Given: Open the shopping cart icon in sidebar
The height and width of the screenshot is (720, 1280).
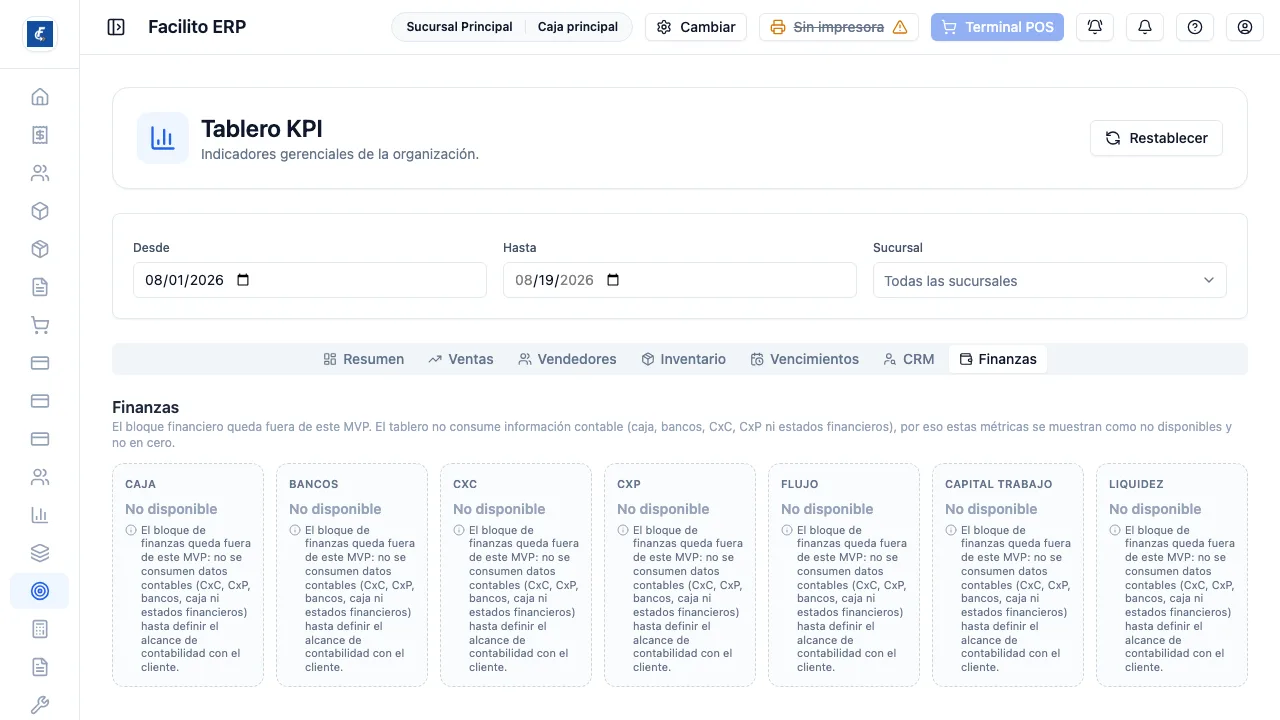Looking at the screenshot, I should (40, 325).
